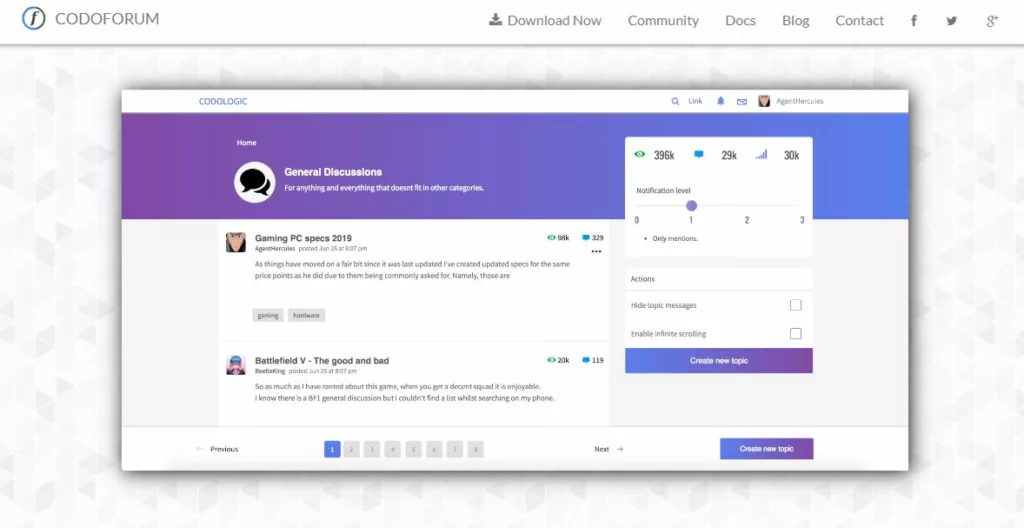The image size is (1024, 528).
Task: Click the signal bars icon beside 30k
Action: pos(761,154)
